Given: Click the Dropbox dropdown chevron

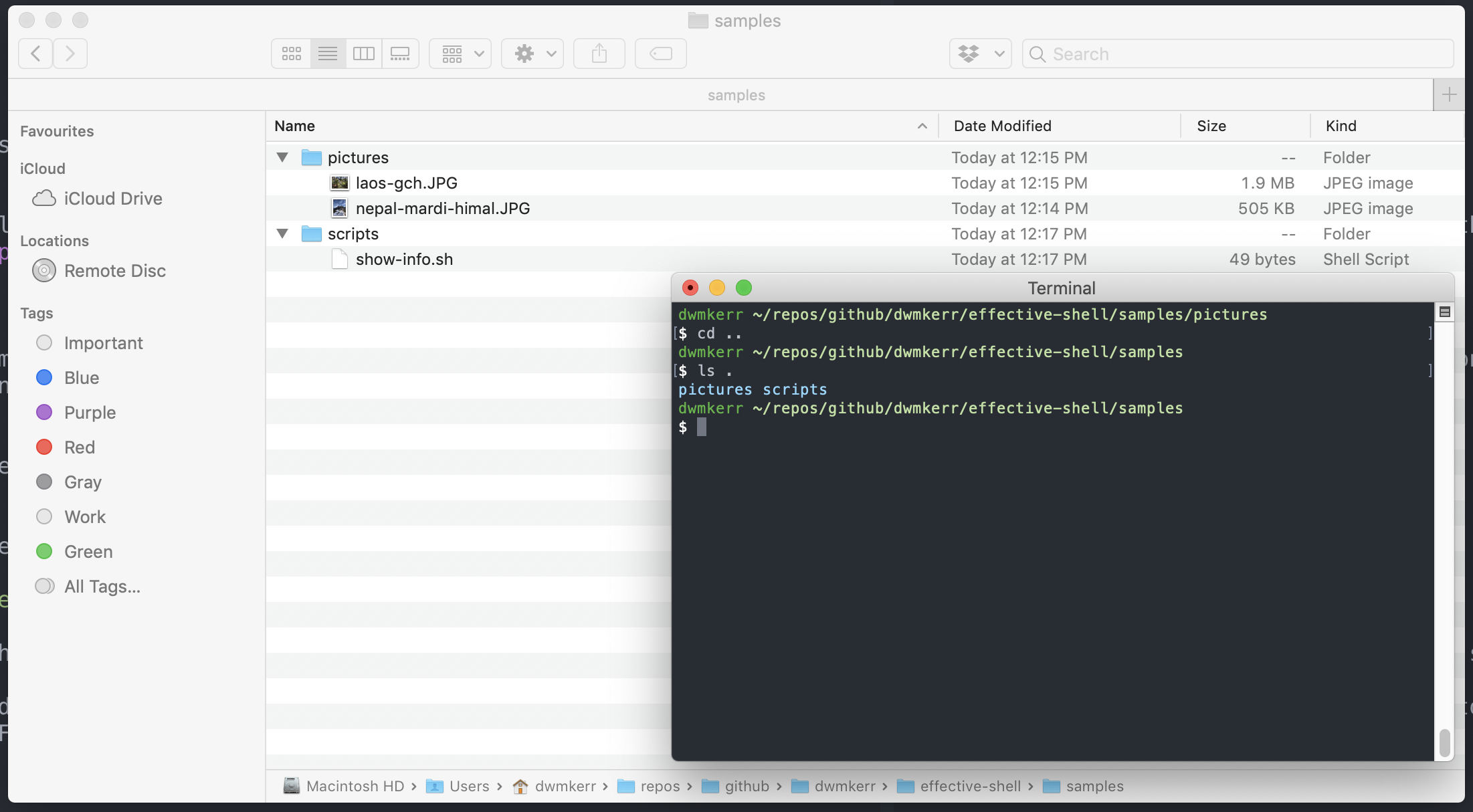Looking at the screenshot, I should (x=999, y=53).
